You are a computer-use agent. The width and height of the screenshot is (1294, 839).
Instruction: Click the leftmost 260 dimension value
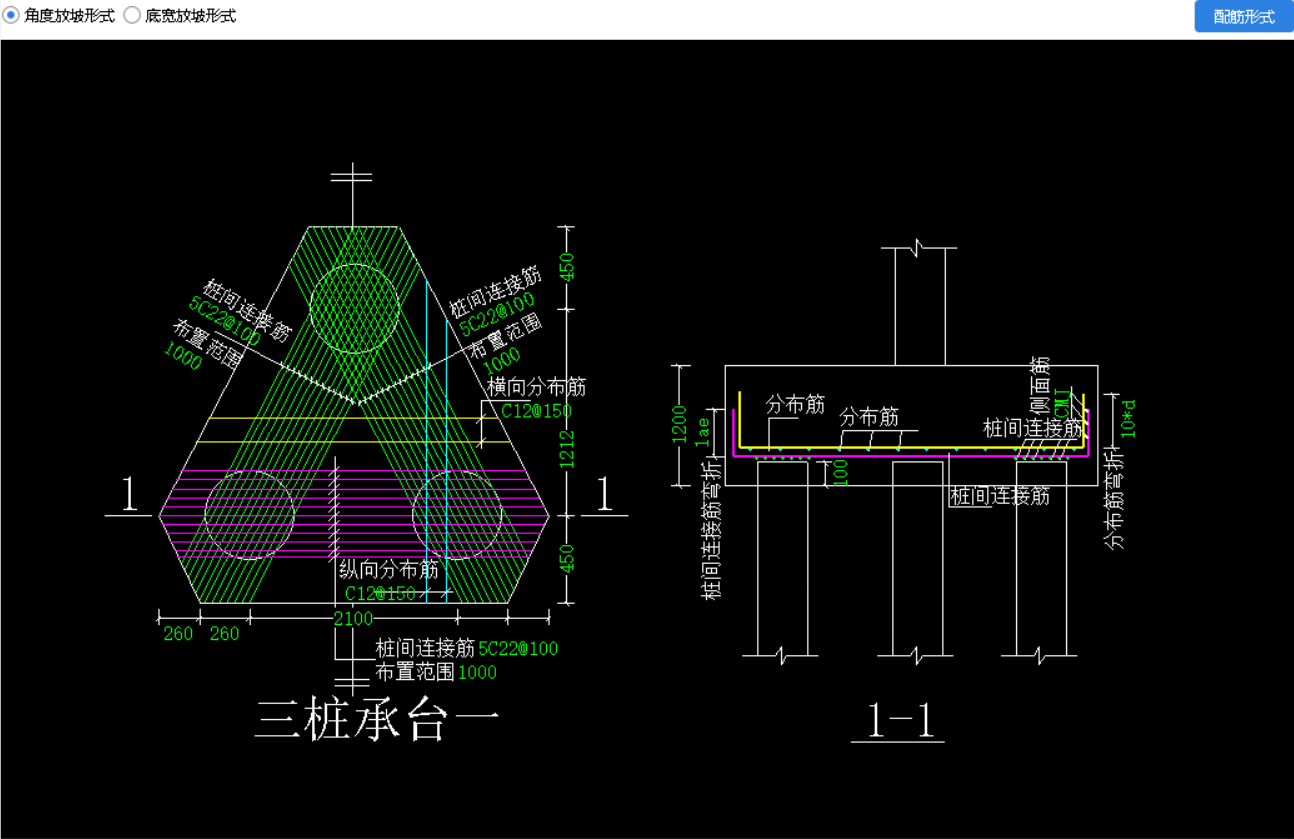tap(178, 633)
